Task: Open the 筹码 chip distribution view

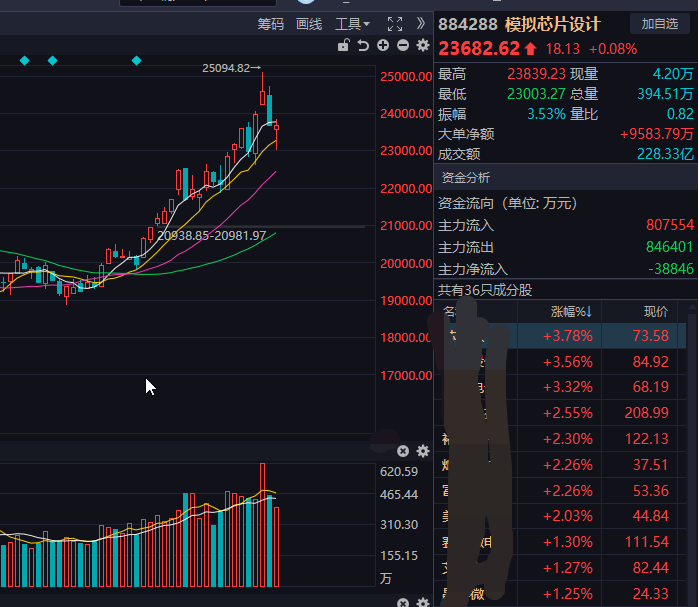Action: pyautogui.click(x=271, y=24)
